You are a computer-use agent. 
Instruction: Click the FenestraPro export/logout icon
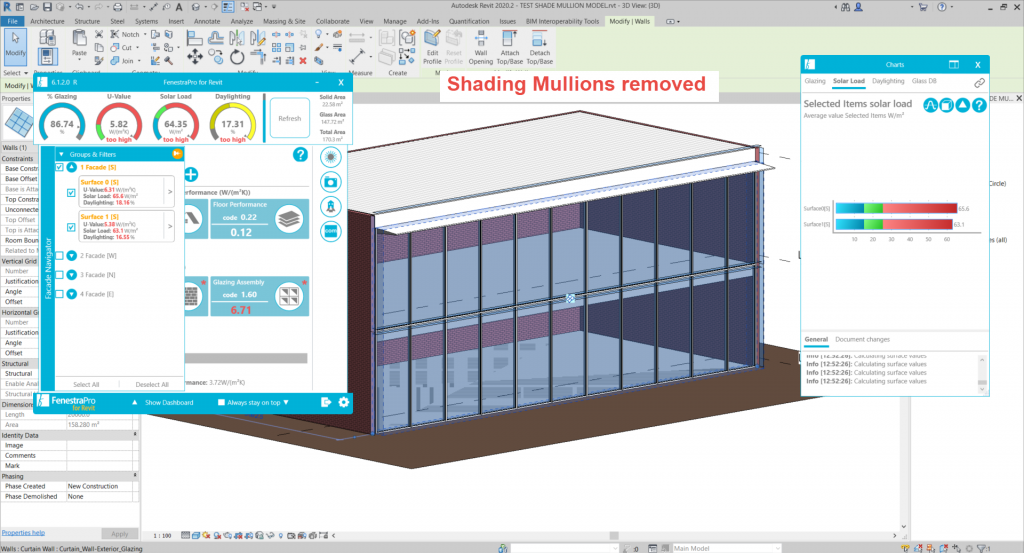[326, 402]
